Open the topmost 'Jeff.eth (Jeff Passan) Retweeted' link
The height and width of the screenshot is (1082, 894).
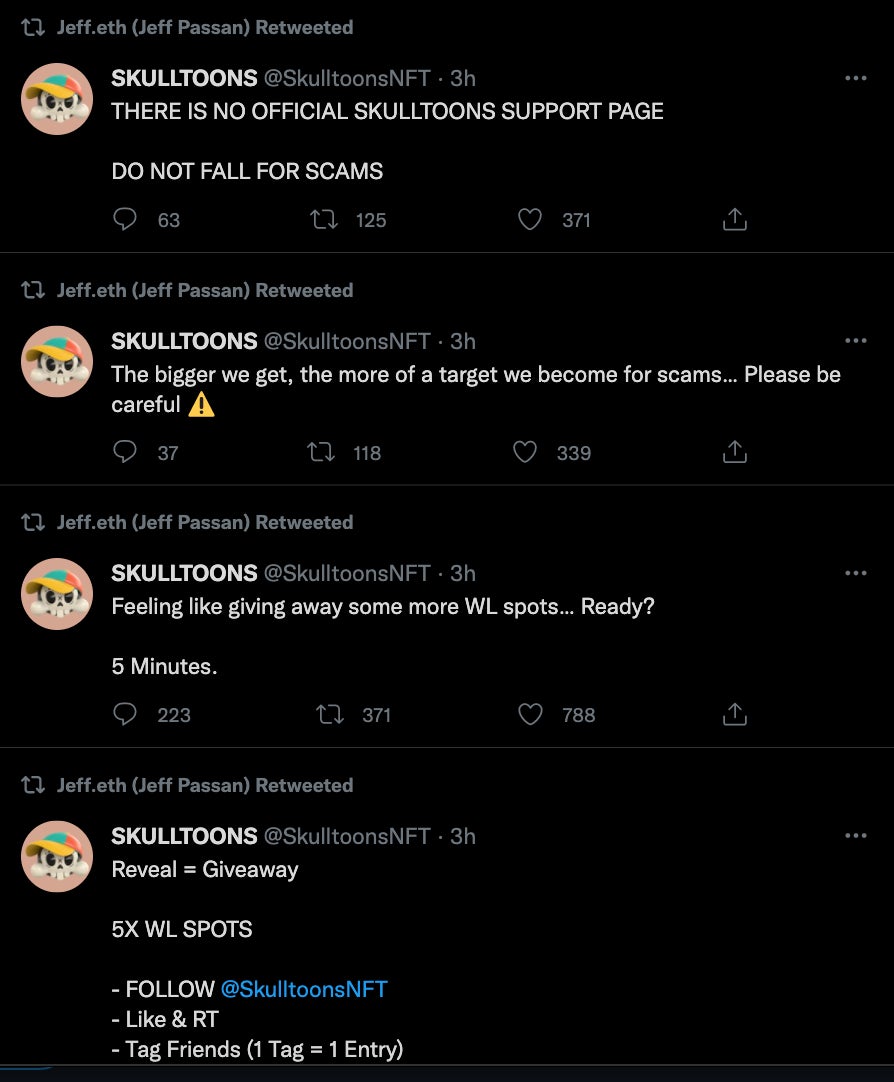coord(204,28)
